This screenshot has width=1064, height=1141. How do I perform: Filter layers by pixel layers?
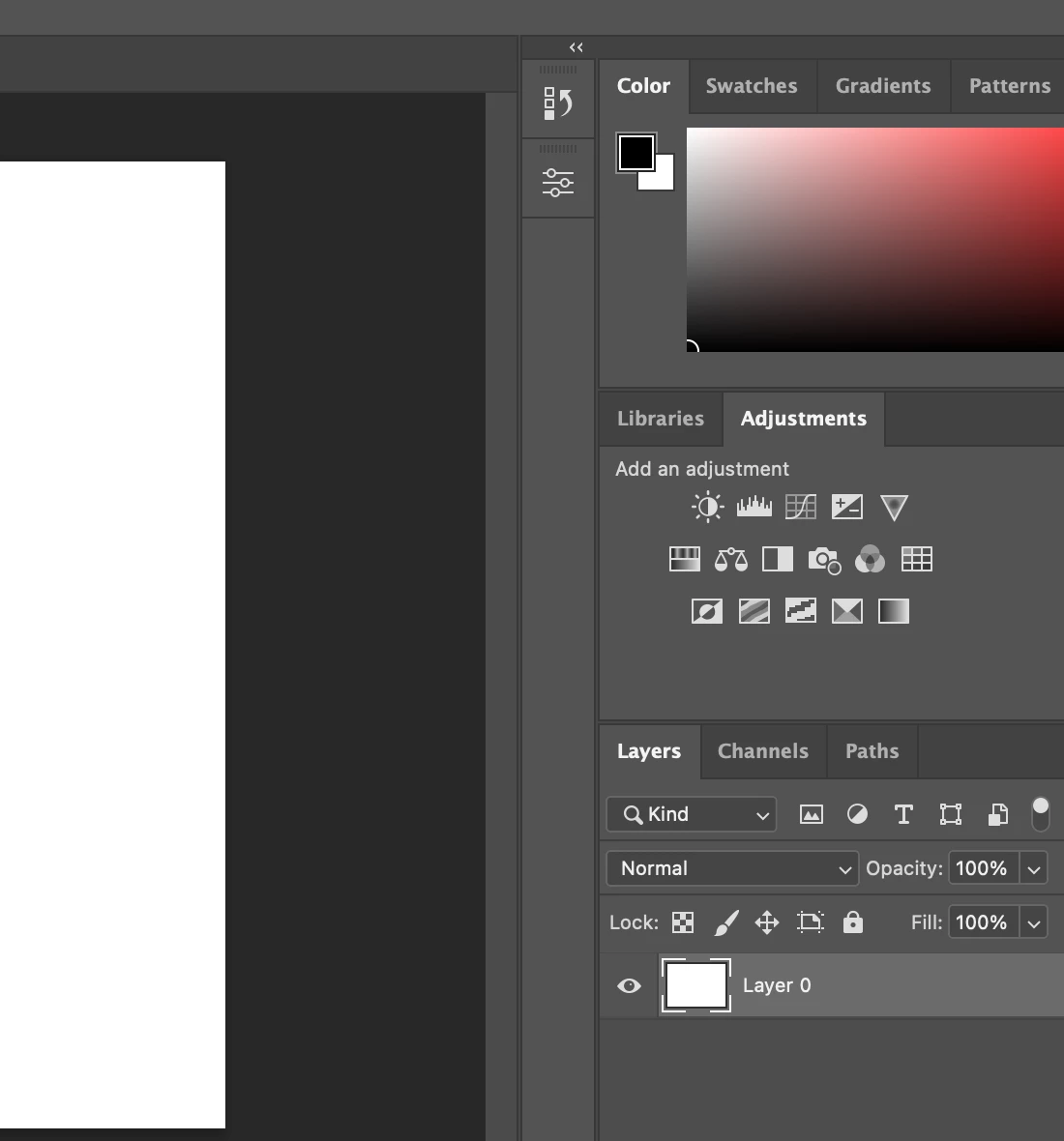click(811, 814)
